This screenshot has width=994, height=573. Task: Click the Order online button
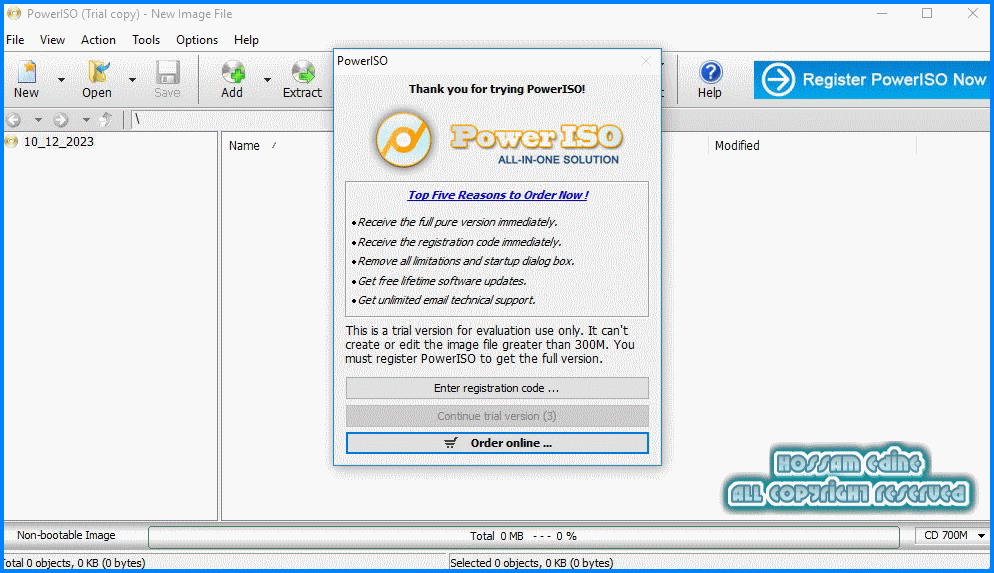497,443
